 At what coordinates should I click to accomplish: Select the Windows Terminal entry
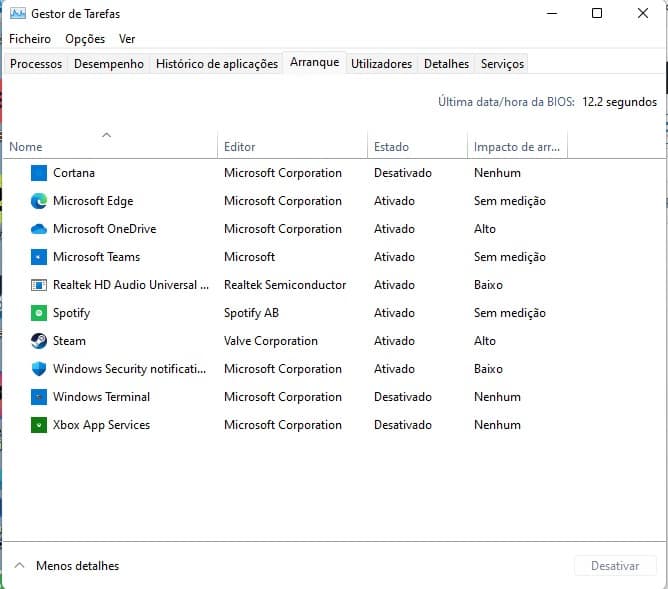point(101,397)
